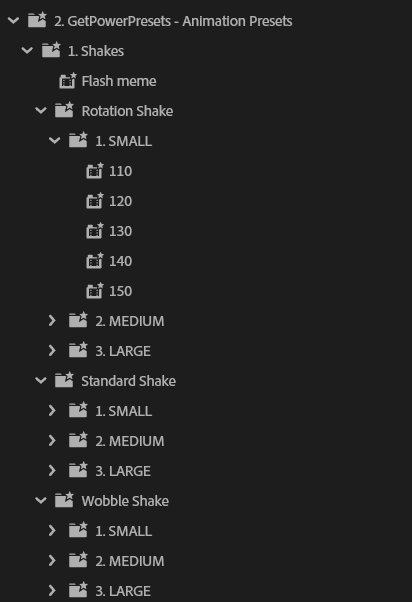Collapse the Rotation Shake folder
Viewport: 412px width, 602px height.
pos(41,111)
